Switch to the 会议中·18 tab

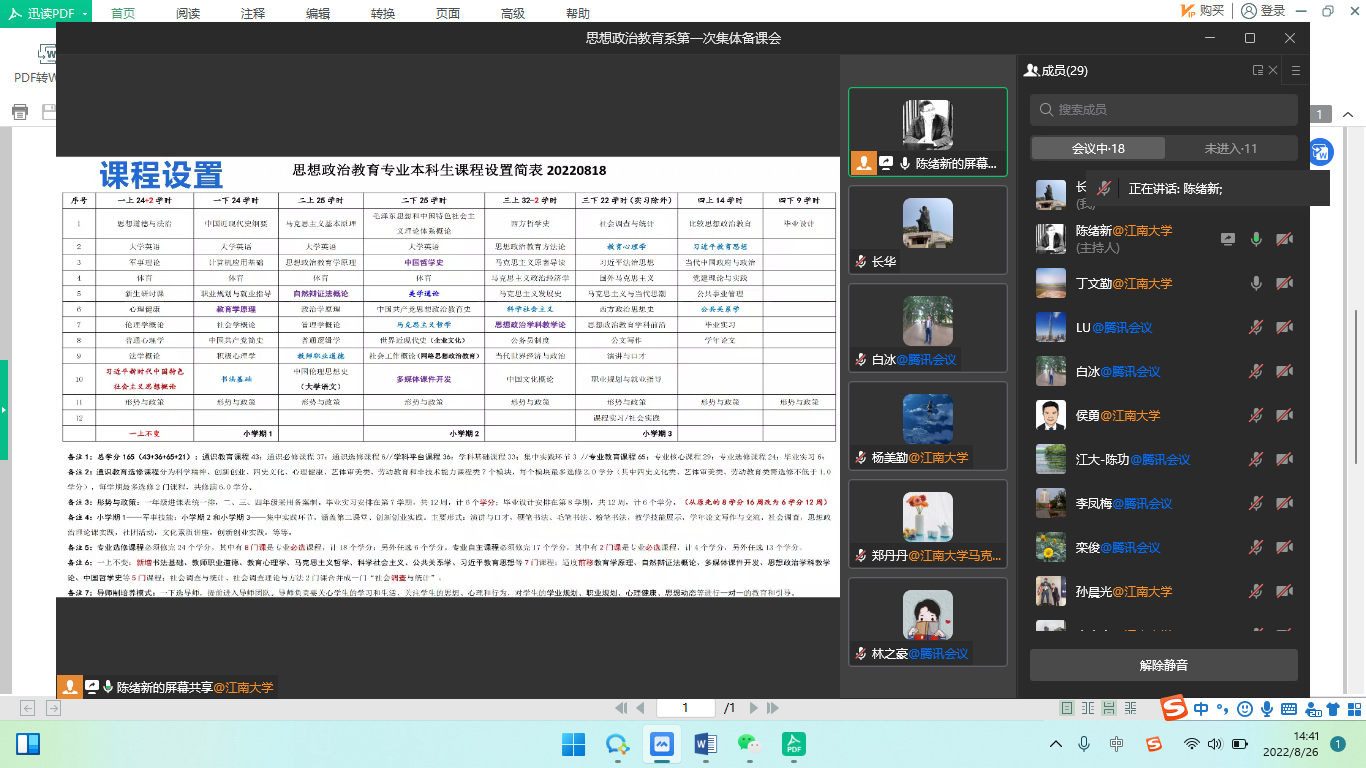click(1098, 148)
